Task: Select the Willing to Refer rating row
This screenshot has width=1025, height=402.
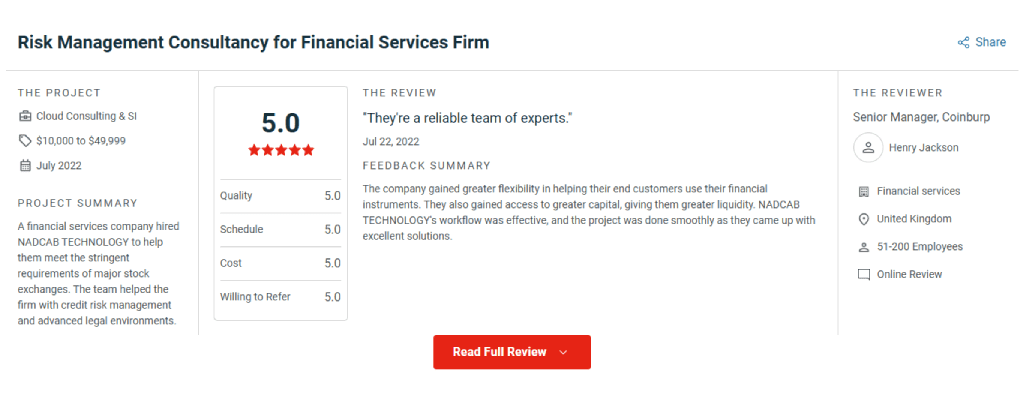Action: (x=280, y=297)
